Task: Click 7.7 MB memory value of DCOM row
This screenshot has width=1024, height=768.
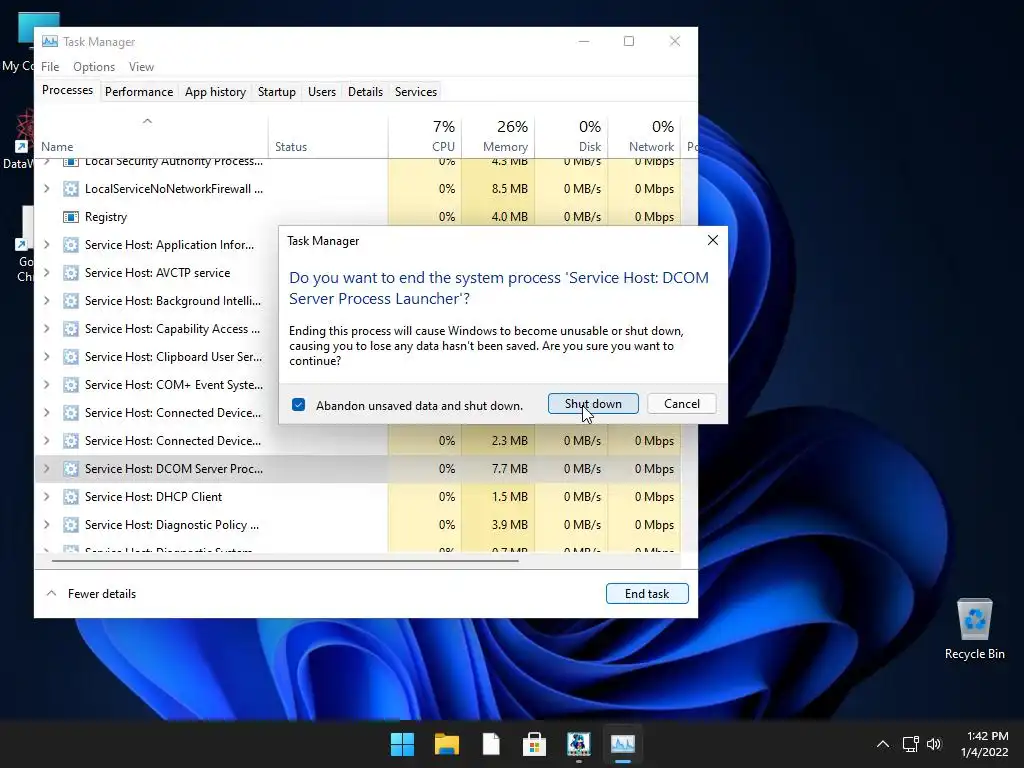Action: pos(509,469)
